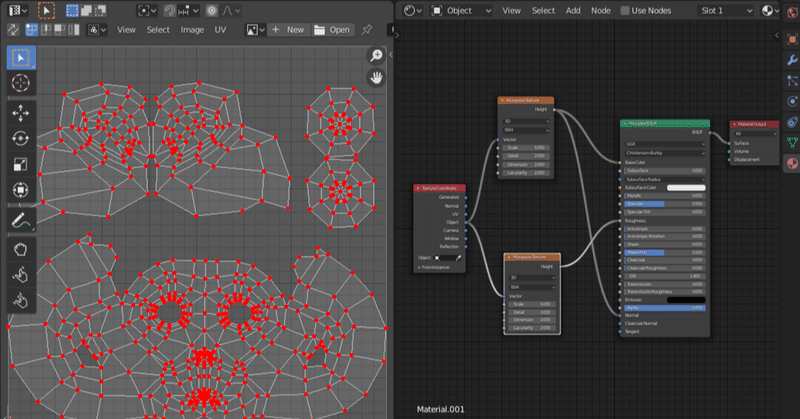
Task: Open View menu in UV editor
Action: (x=126, y=30)
